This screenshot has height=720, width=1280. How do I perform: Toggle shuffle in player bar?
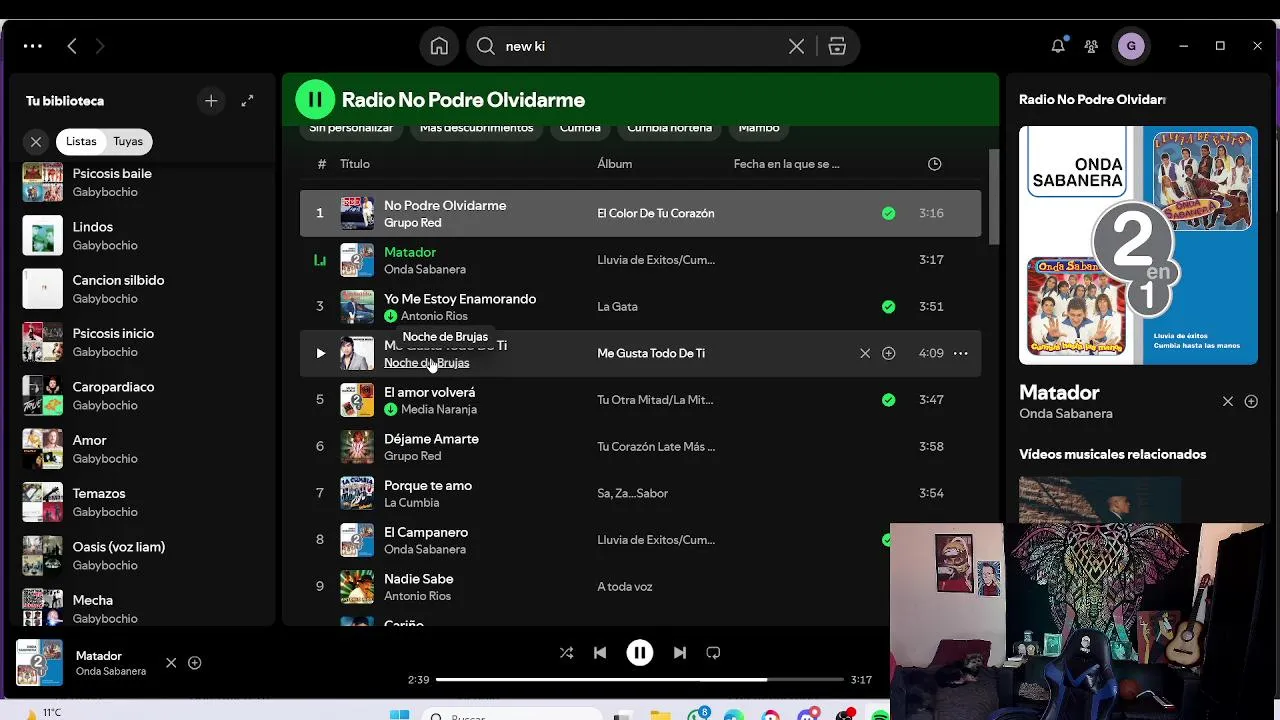click(x=566, y=652)
